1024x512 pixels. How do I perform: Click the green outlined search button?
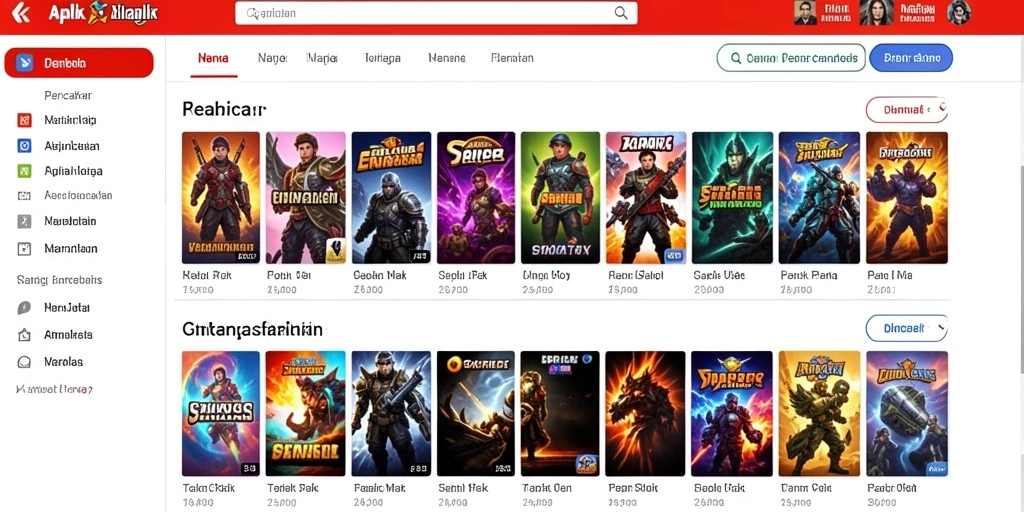(791, 57)
